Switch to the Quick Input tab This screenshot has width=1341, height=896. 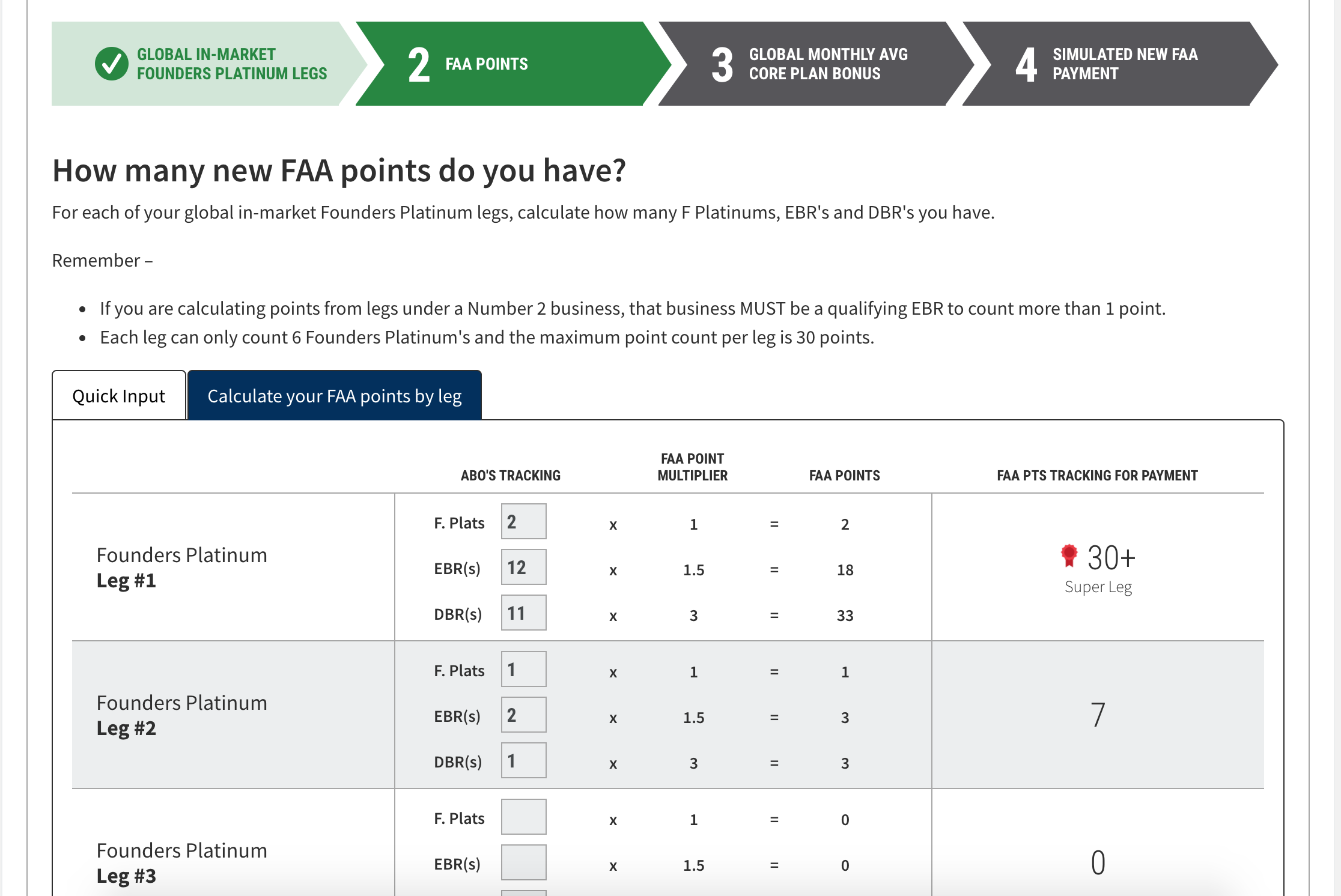119,396
